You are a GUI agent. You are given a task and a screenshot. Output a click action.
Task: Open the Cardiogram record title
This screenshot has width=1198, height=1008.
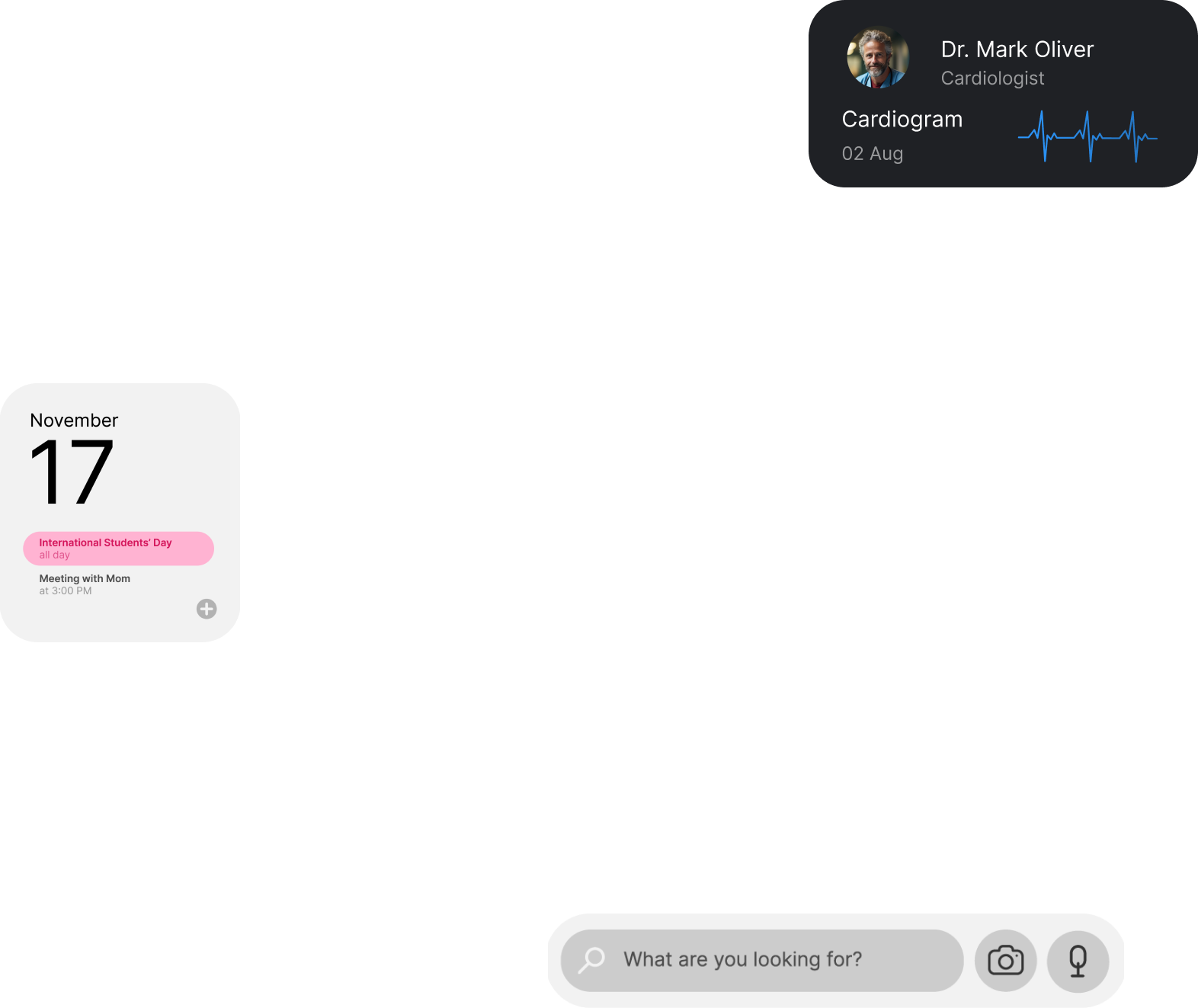pyautogui.click(x=902, y=120)
